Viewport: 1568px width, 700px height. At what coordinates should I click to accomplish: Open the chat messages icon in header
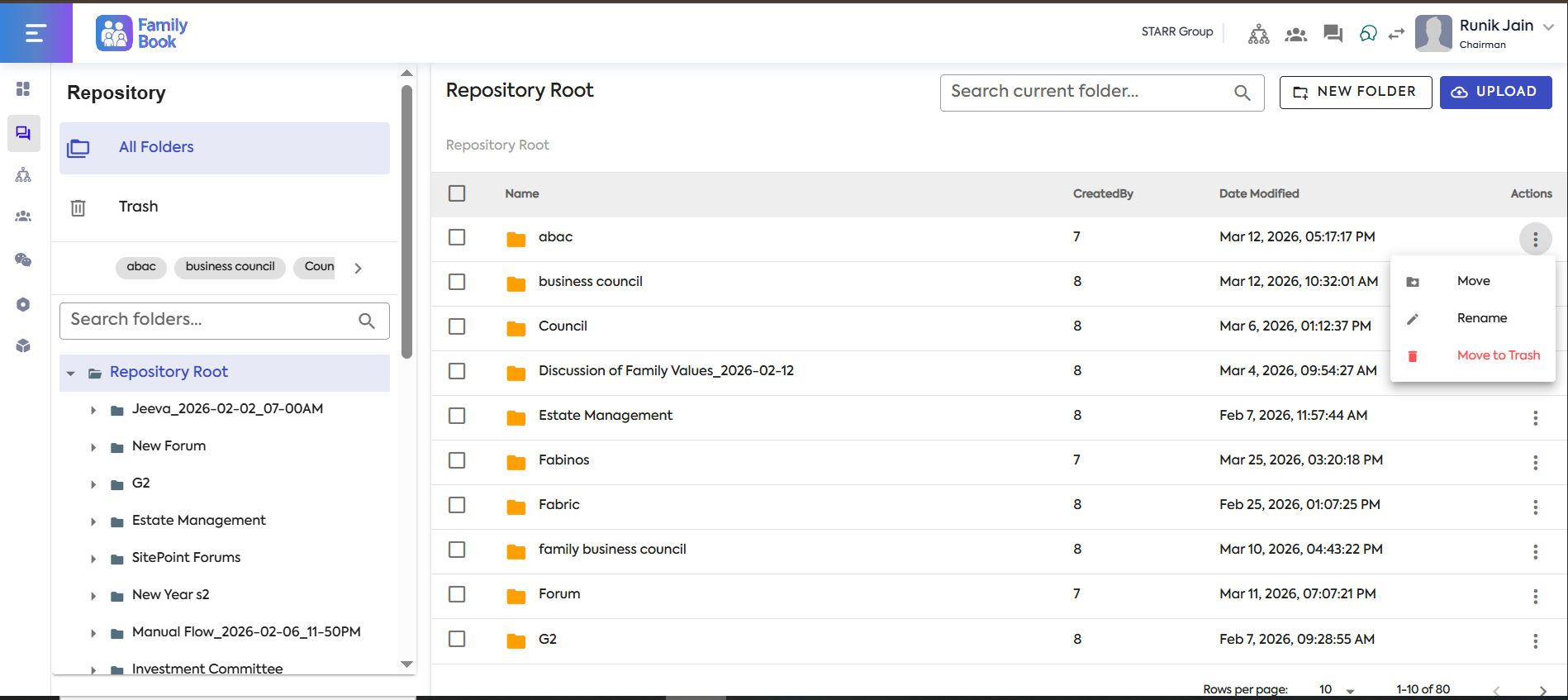[1333, 34]
